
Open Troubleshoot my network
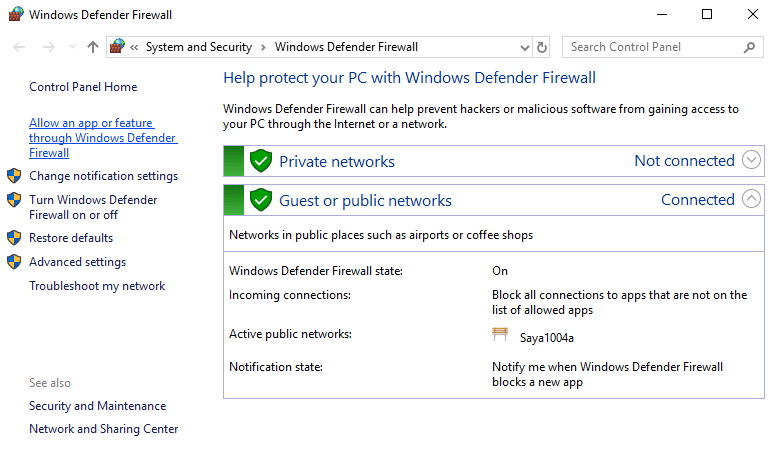[97, 286]
